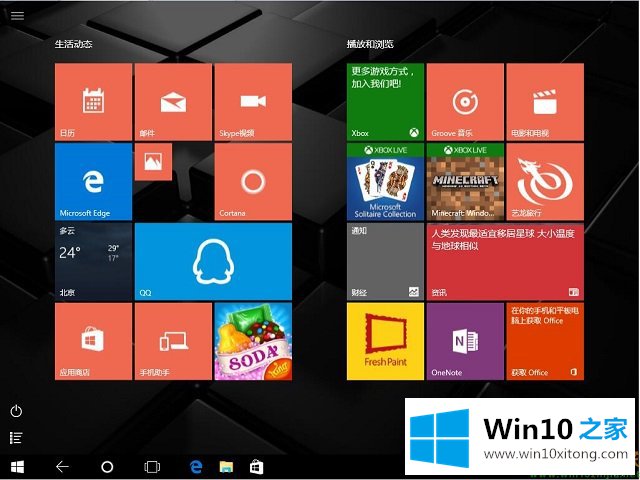
Task: Launch the Minecraft Windows tile
Action: click(465, 182)
